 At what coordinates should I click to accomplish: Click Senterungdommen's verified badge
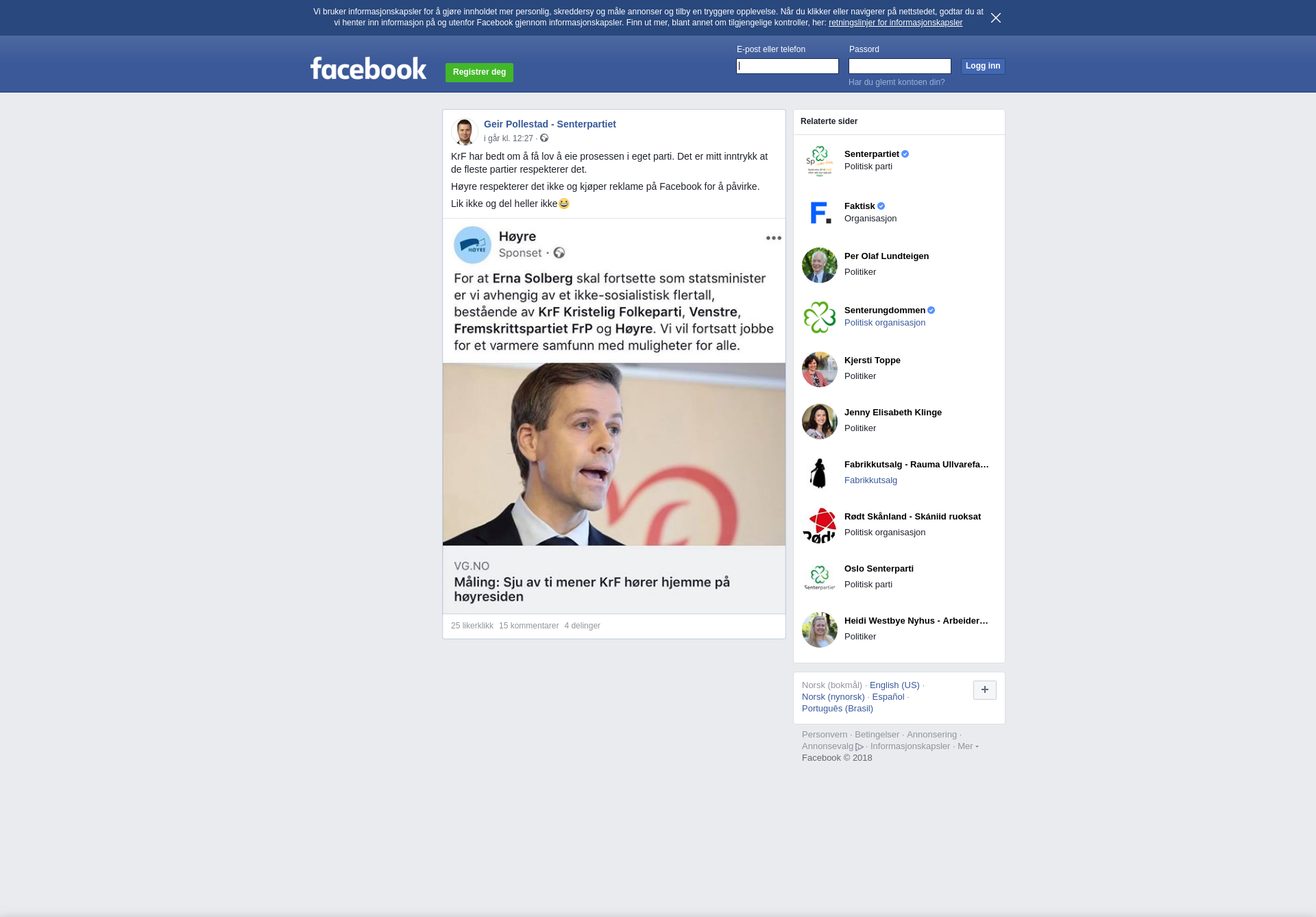[931, 310]
